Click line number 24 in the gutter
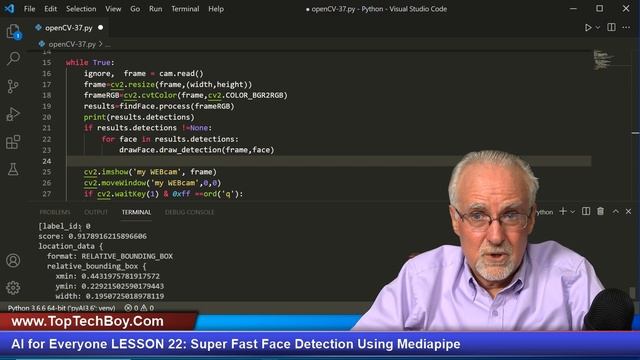The width and height of the screenshot is (640, 360). [47, 161]
